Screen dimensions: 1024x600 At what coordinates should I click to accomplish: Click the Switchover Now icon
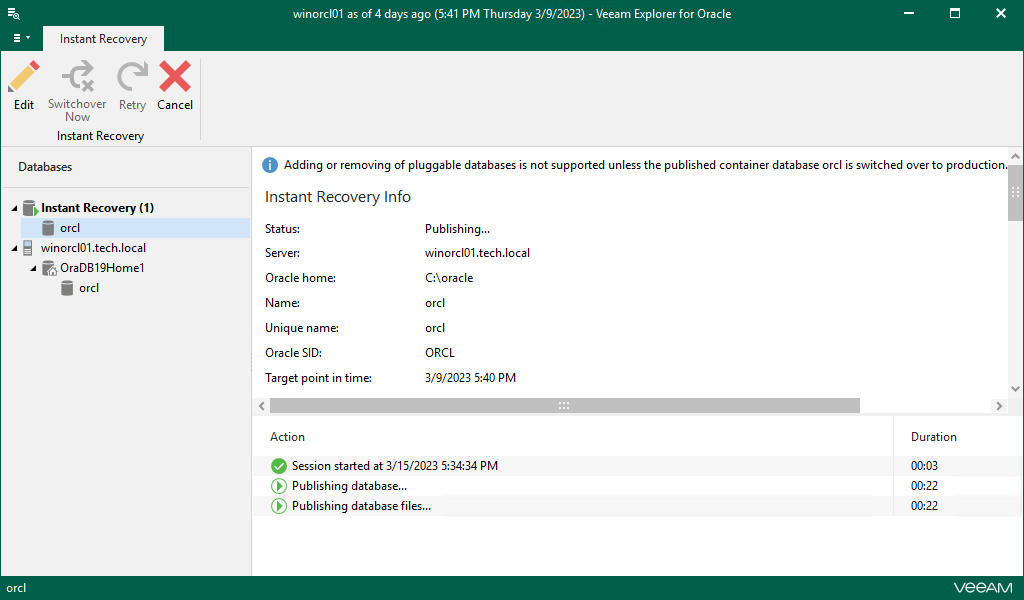point(78,76)
